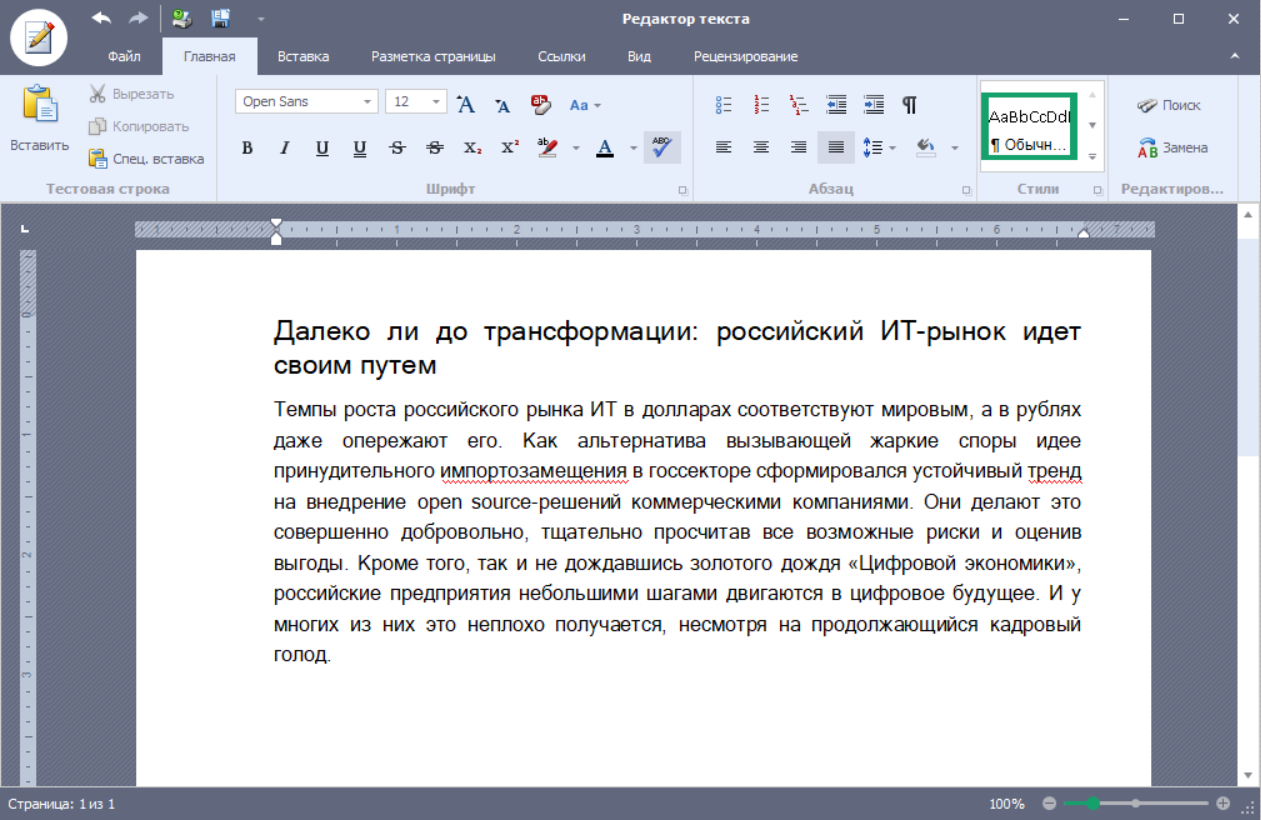
Task: Click the superscript icon
Action: tap(509, 148)
